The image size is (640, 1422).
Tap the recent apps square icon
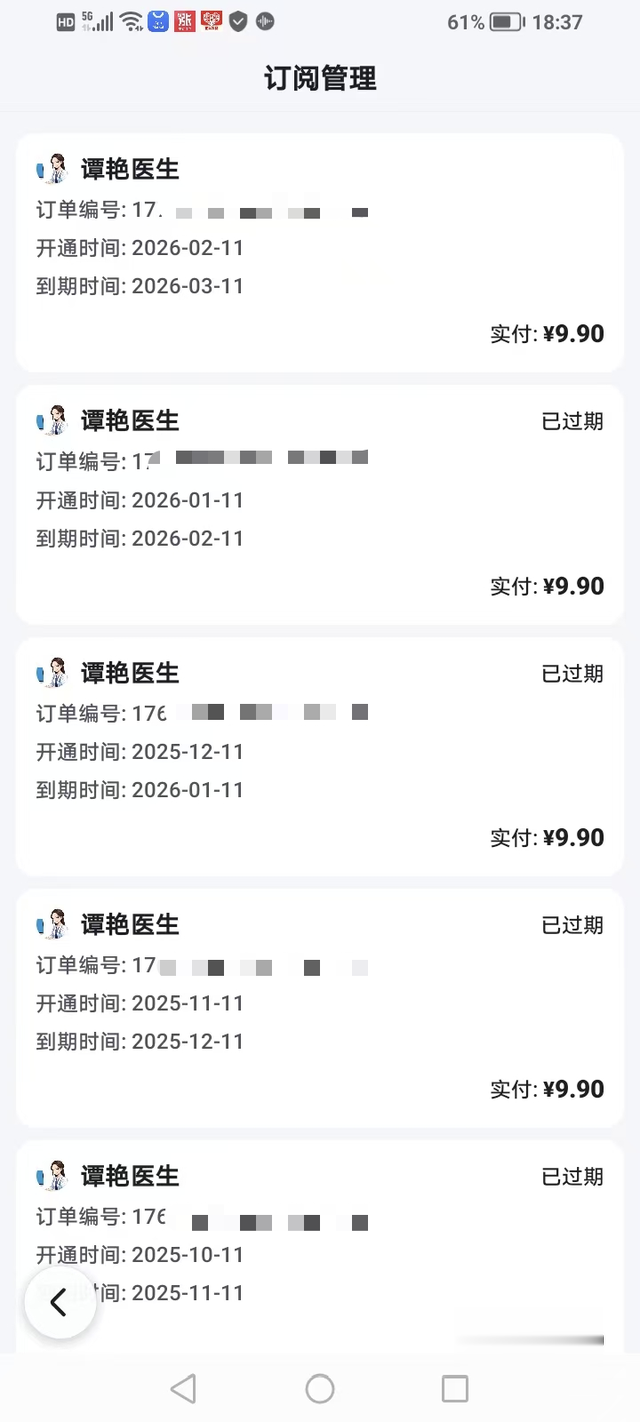pyautogui.click(x=455, y=1388)
